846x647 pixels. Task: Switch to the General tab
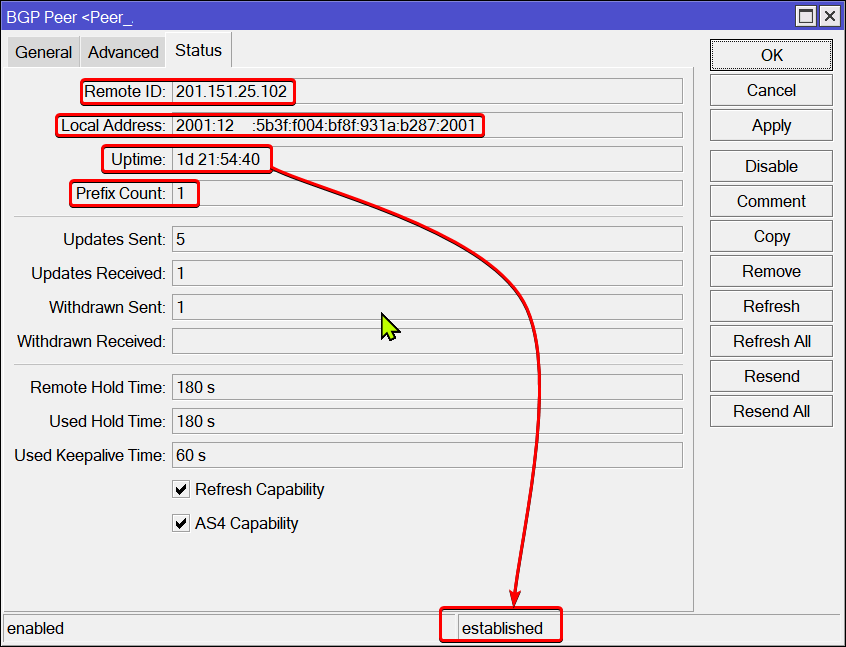coord(43,52)
